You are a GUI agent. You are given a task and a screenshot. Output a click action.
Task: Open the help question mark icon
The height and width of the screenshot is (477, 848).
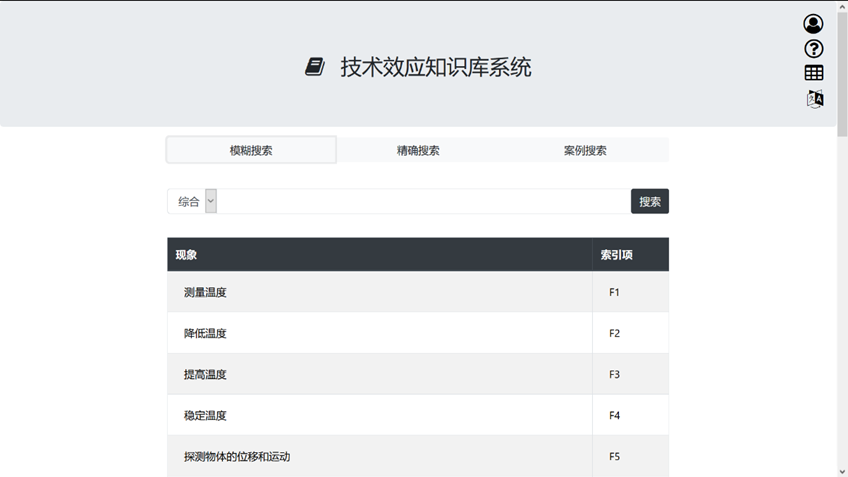point(813,49)
